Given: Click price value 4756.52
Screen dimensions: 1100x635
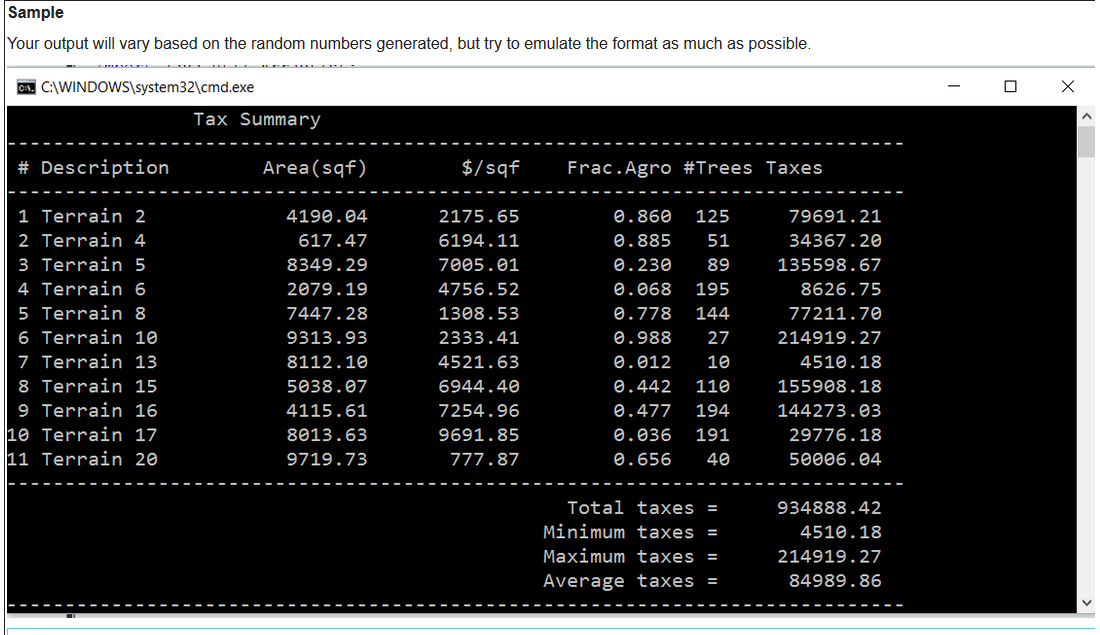Looking at the screenshot, I should [478, 289].
